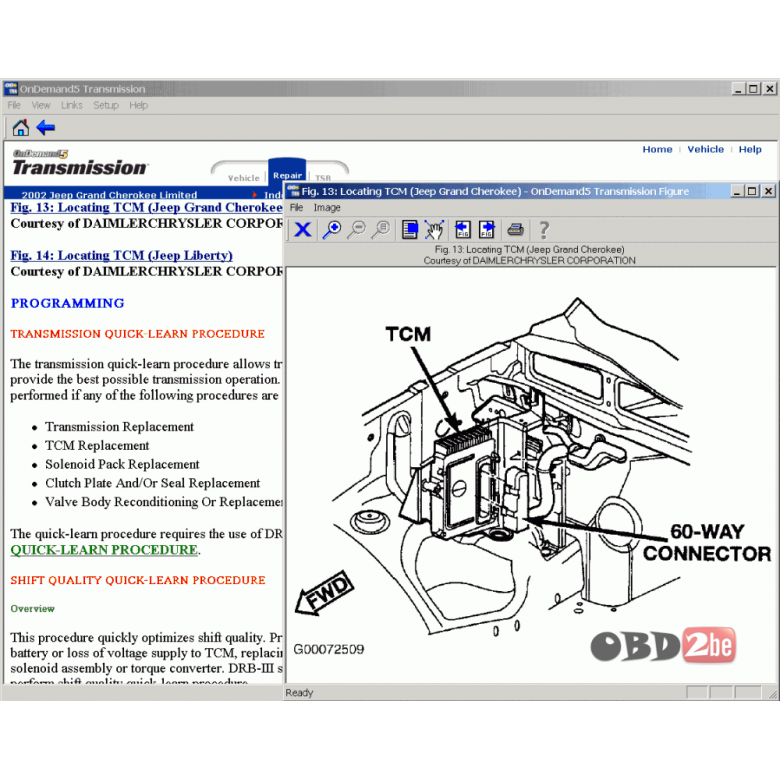Click the Help link at top right
780x780 pixels.
click(x=750, y=149)
